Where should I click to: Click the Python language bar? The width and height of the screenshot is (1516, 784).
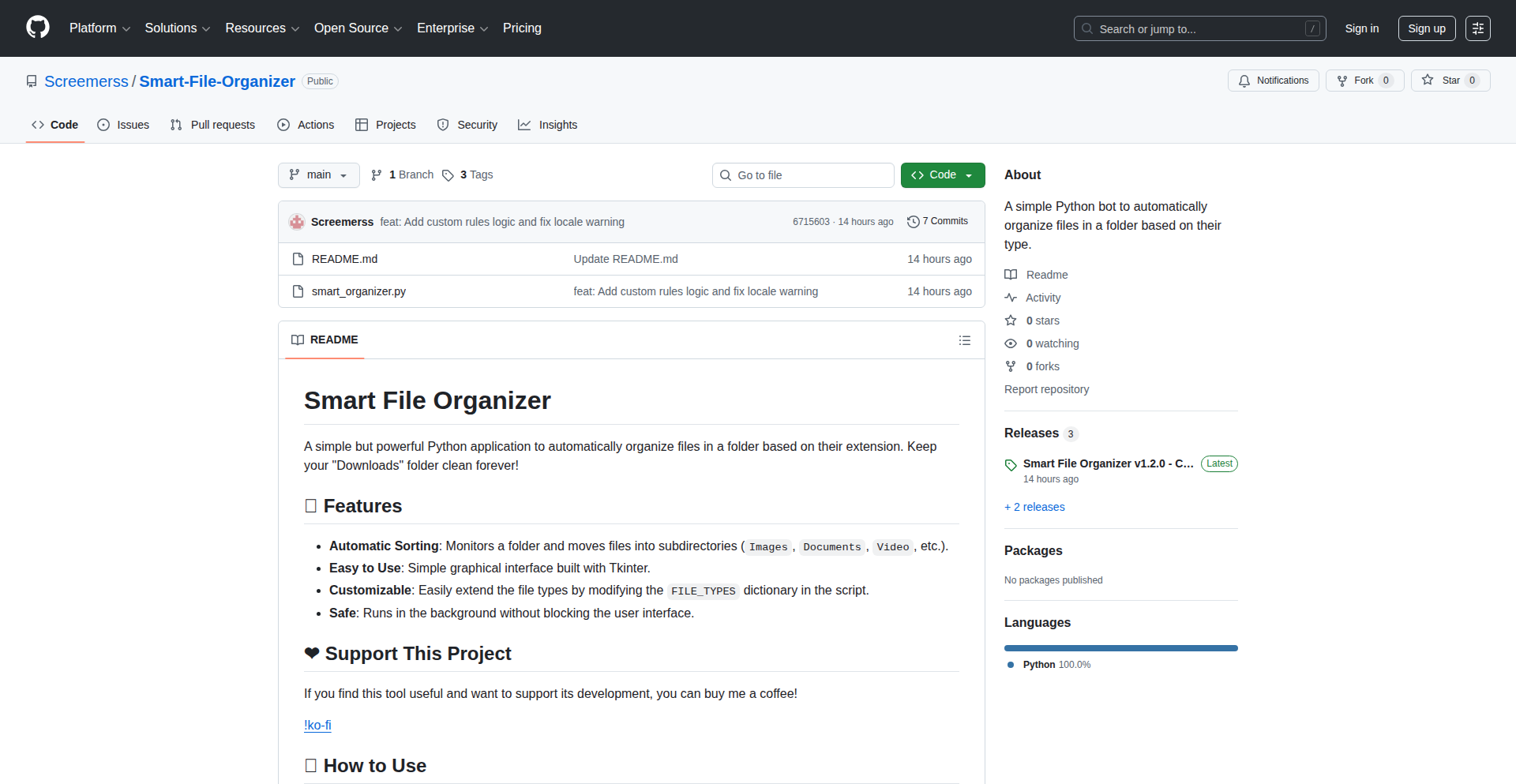tap(1120, 648)
